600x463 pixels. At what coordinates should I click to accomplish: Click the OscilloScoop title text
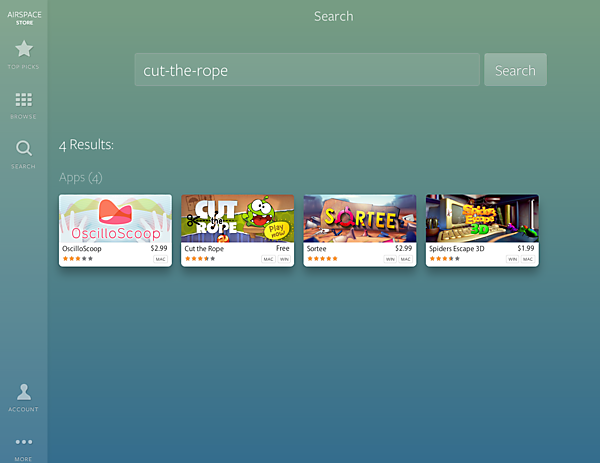tap(82, 249)
